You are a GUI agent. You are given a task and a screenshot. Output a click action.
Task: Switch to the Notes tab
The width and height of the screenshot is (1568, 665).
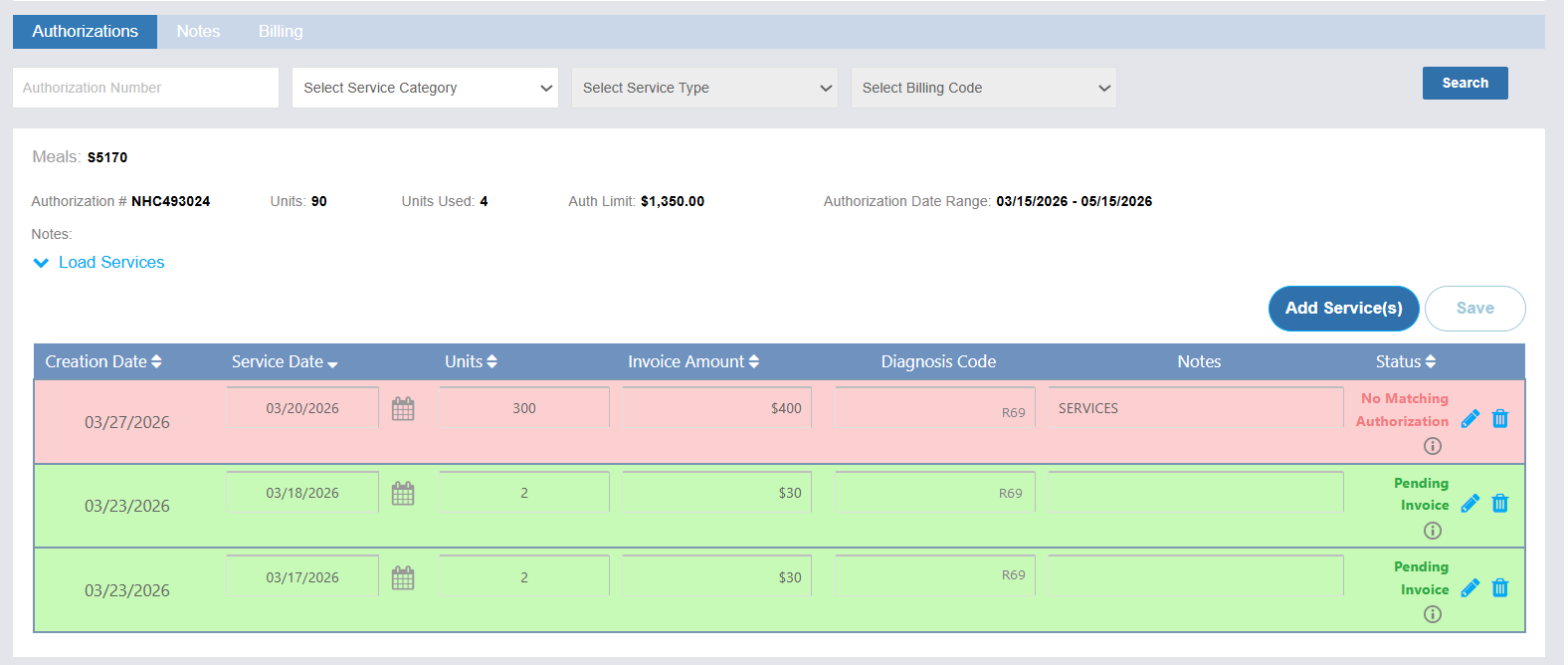198,32
